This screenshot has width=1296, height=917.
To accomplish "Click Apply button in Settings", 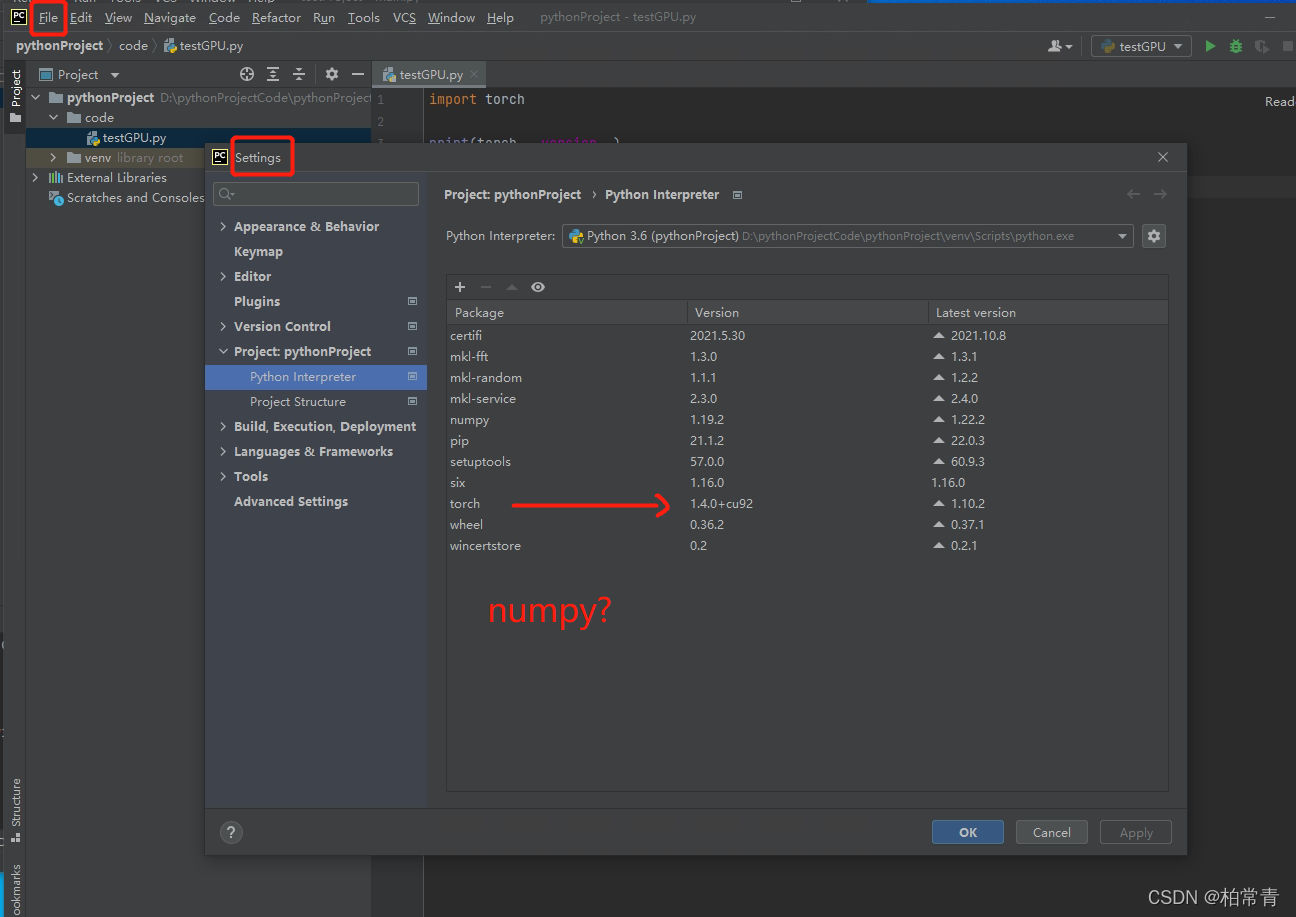I will pyautogui.click(x=1136, y=832).
